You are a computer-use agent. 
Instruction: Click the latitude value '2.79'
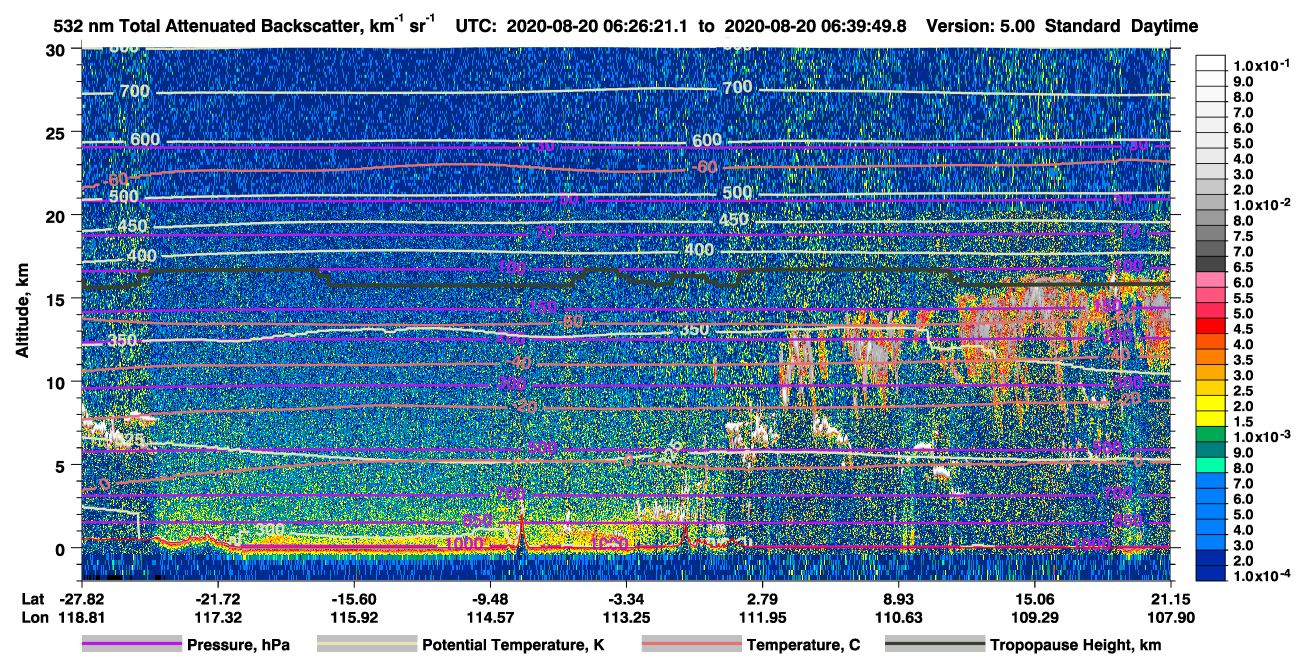click(763, 598)
